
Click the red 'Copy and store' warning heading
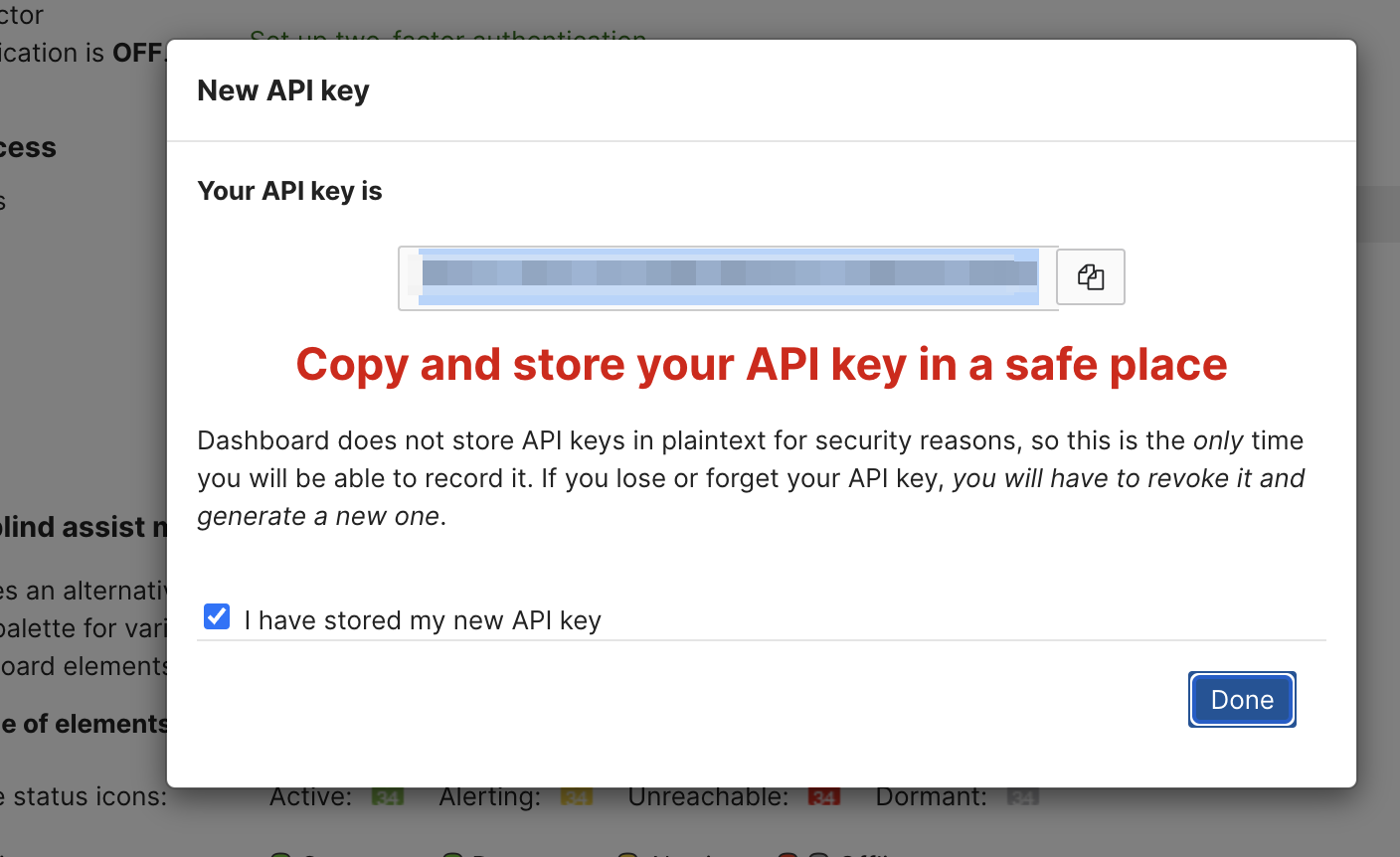762,365
